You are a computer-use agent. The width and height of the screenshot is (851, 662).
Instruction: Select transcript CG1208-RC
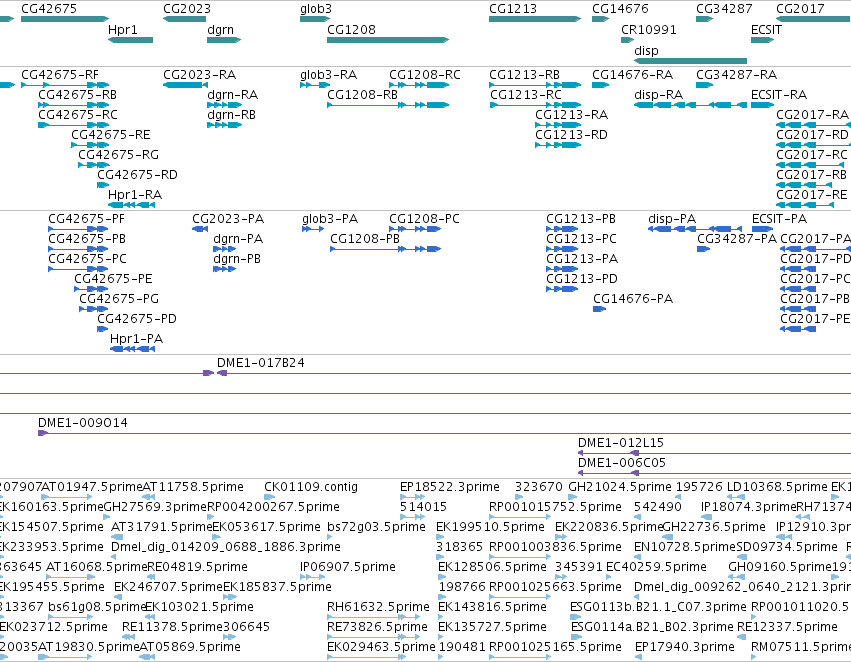(x=419, y=85)
